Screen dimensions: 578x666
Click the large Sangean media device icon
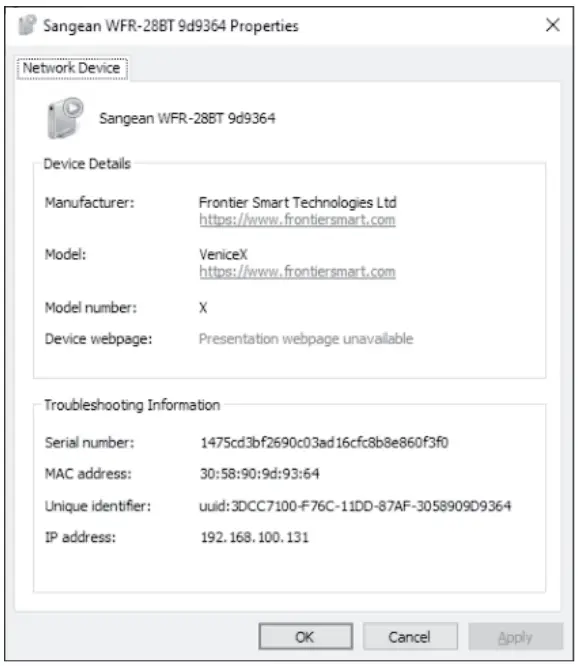click(65, 119)
